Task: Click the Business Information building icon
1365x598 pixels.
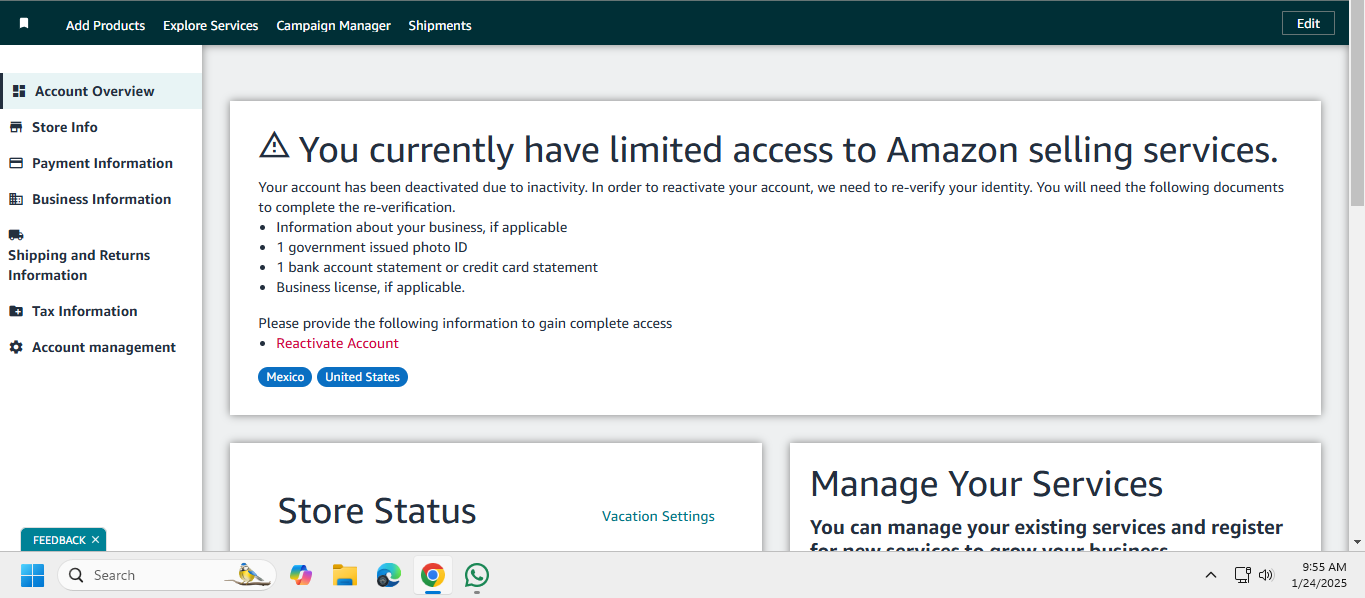Action: point(15,199)
